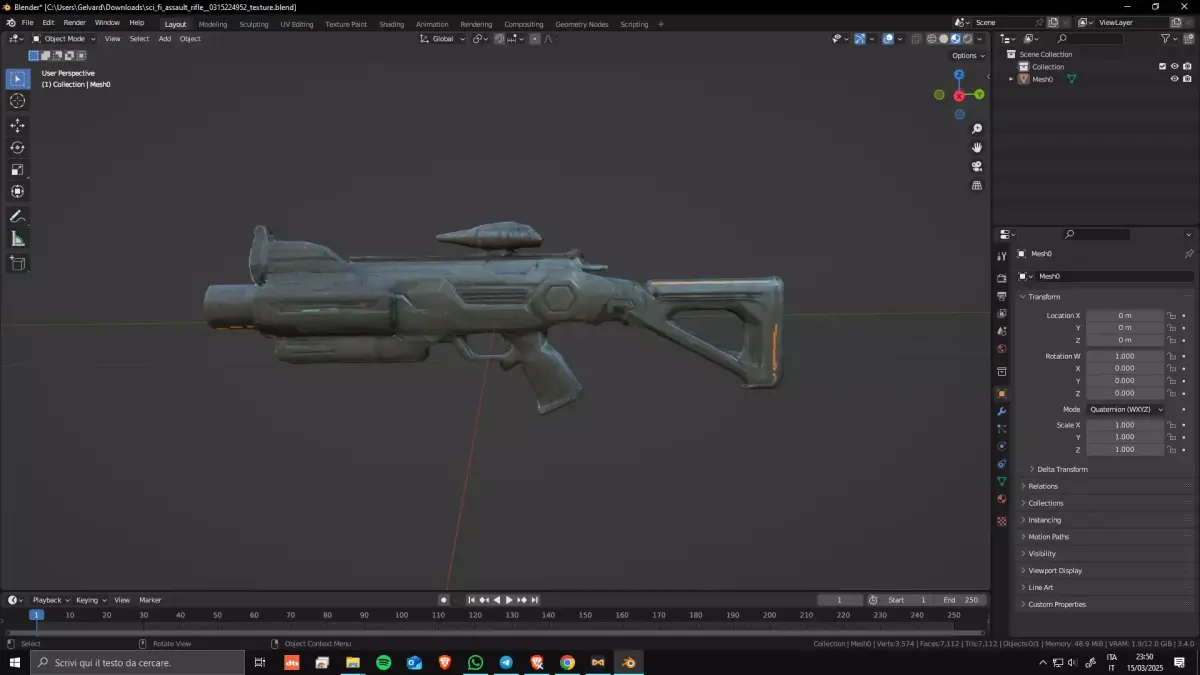Open the Scene properties tab
Screen dimensions: 1200x675
click(1002, 331)
